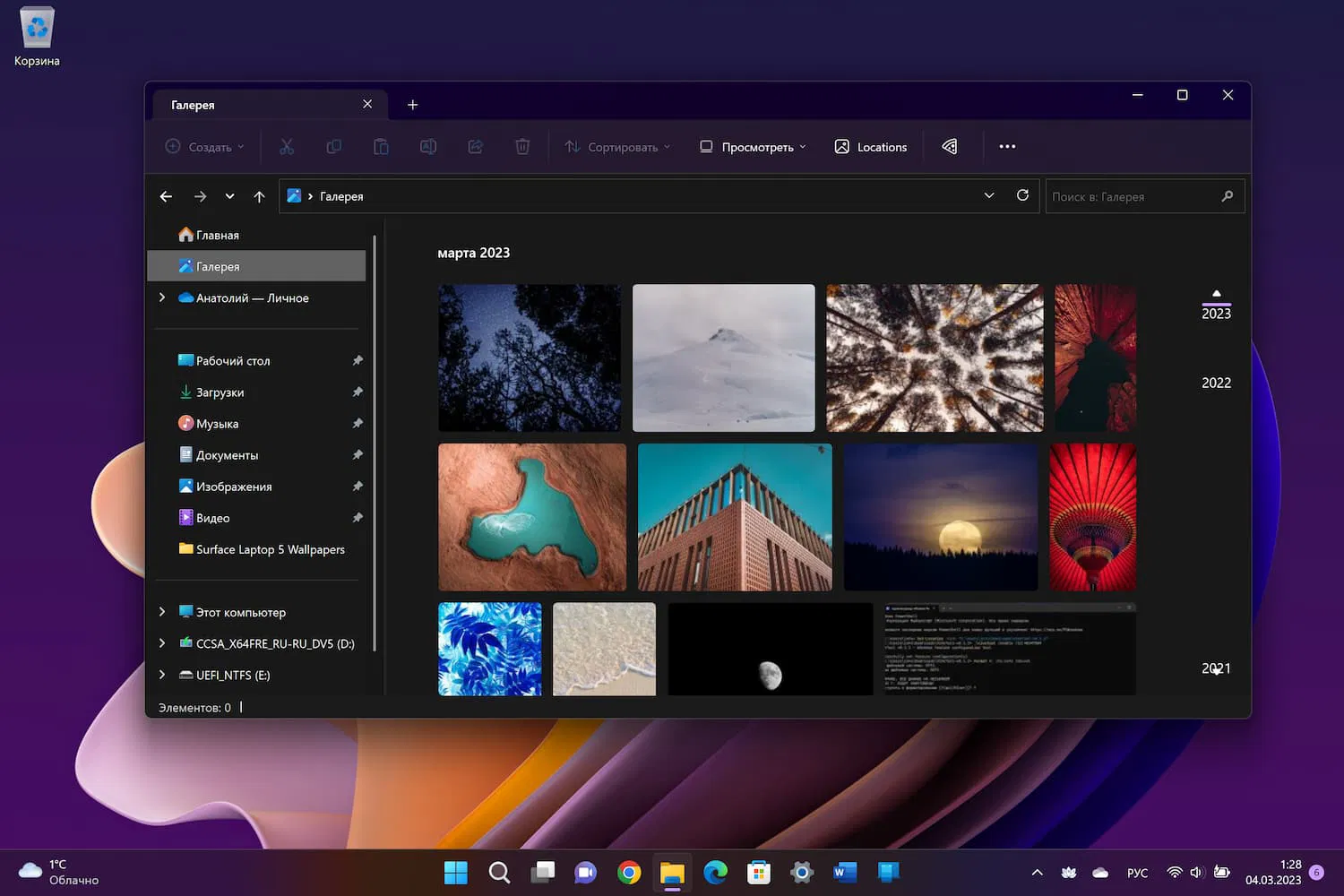The image size is (1344, 896).
Task: Open the details pane toggle icon
Action: pyautogui.click(x=950, y=147)
